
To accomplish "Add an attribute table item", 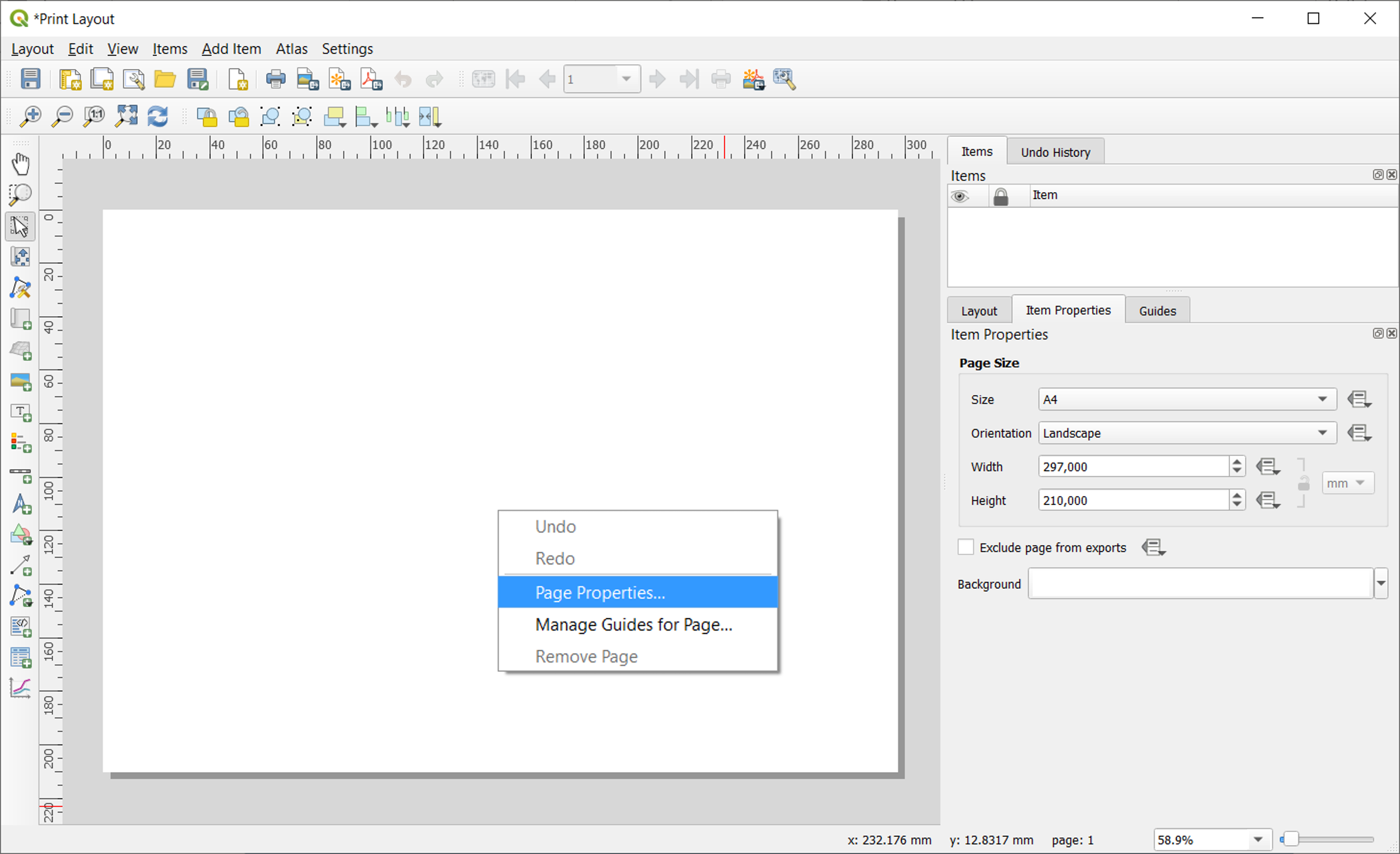I will click(x=20, y=658).
